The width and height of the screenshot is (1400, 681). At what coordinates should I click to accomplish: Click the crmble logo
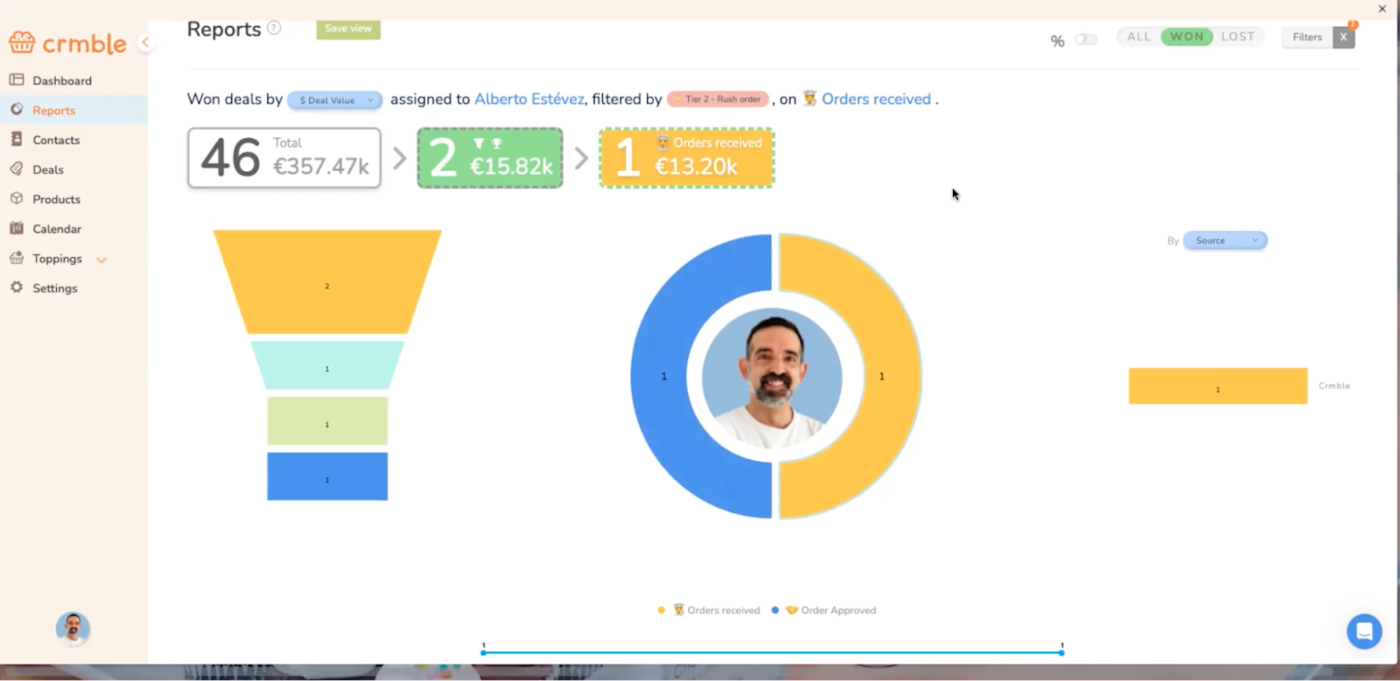point(67,42)
